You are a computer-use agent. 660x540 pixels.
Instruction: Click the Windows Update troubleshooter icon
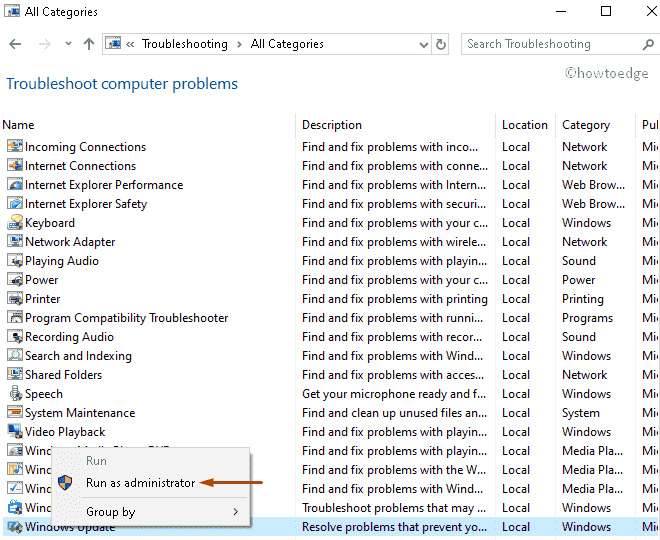pyautogui.click(x=15, y=527)
